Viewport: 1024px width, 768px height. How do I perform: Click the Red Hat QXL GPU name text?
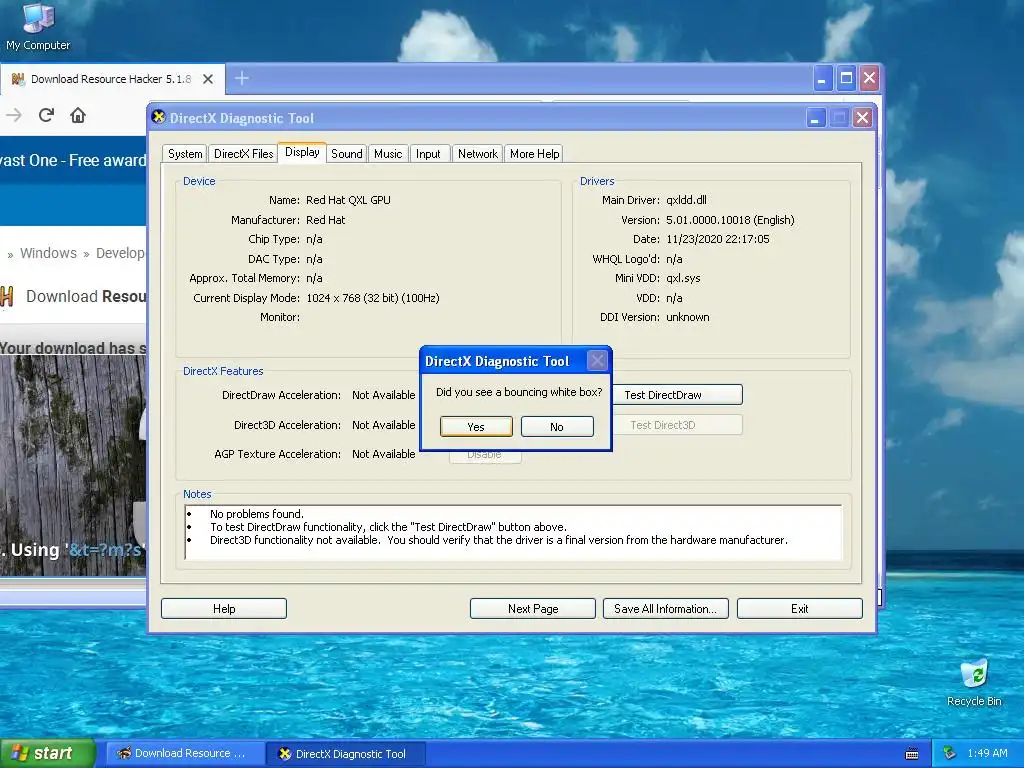coord(348,200)
